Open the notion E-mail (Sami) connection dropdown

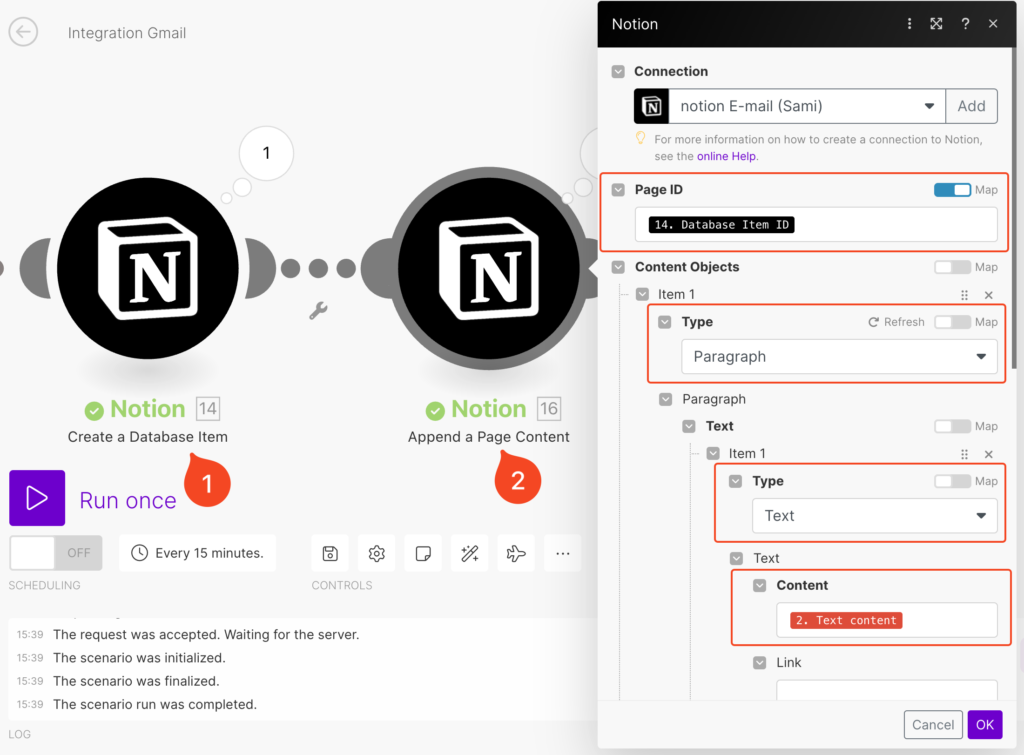point(807,106)
